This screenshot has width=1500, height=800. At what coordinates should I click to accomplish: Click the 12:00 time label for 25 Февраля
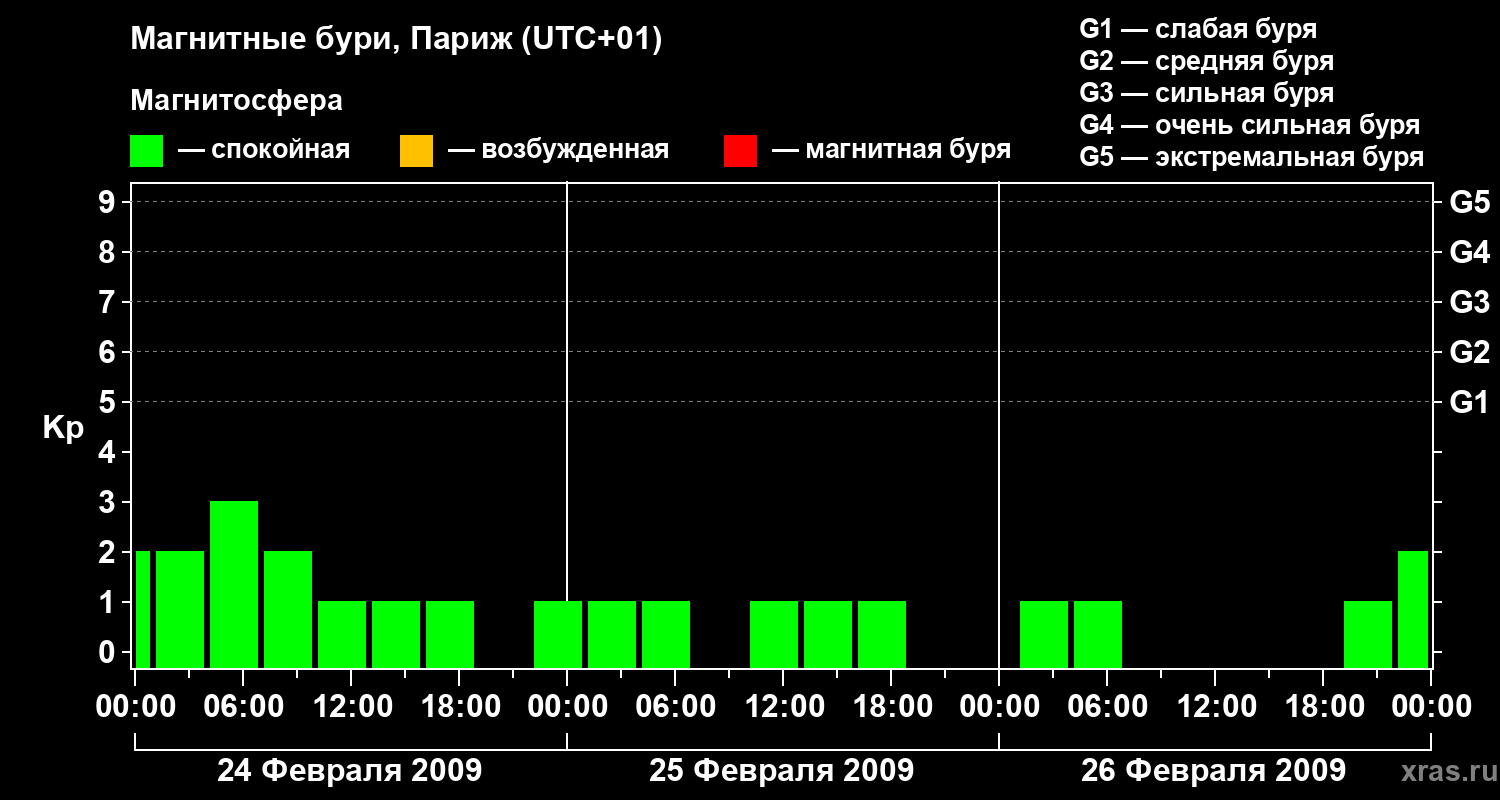click(783, 707)
